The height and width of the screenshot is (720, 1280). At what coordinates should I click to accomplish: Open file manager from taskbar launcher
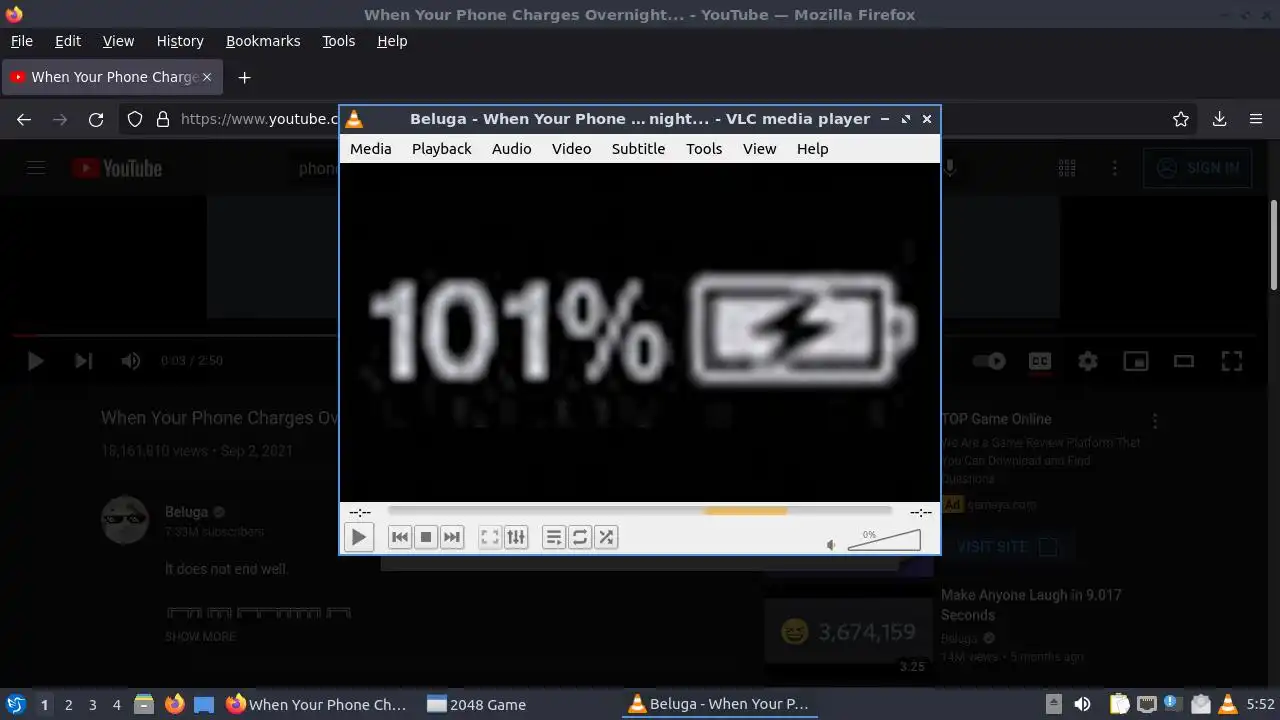pos(144,704)
